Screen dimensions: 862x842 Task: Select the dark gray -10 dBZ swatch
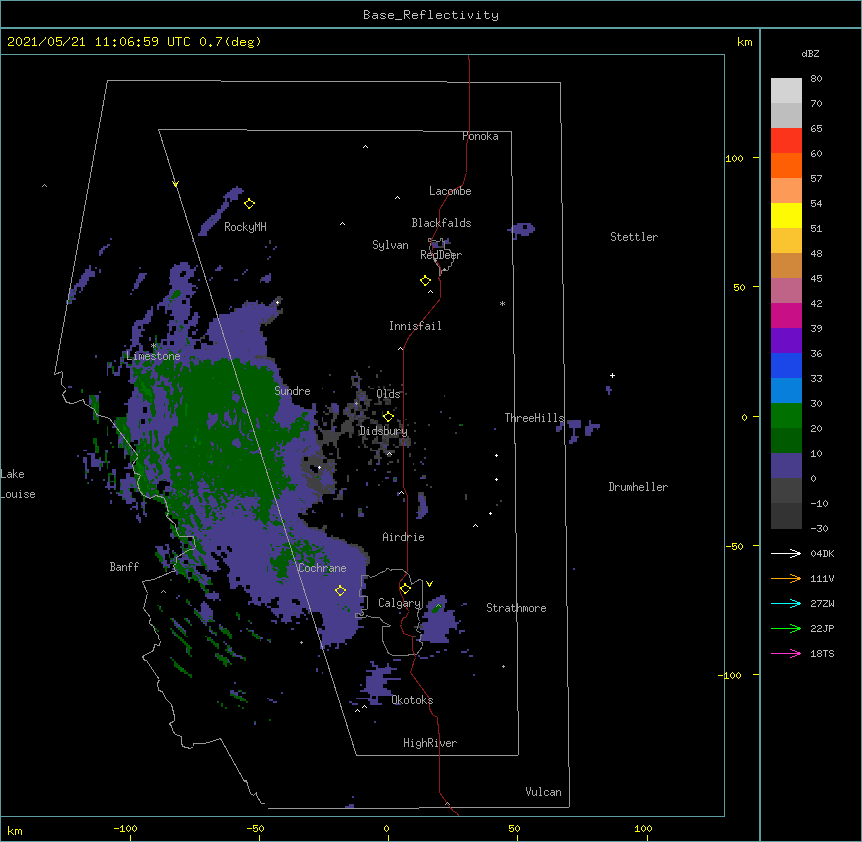pos(786,515)
